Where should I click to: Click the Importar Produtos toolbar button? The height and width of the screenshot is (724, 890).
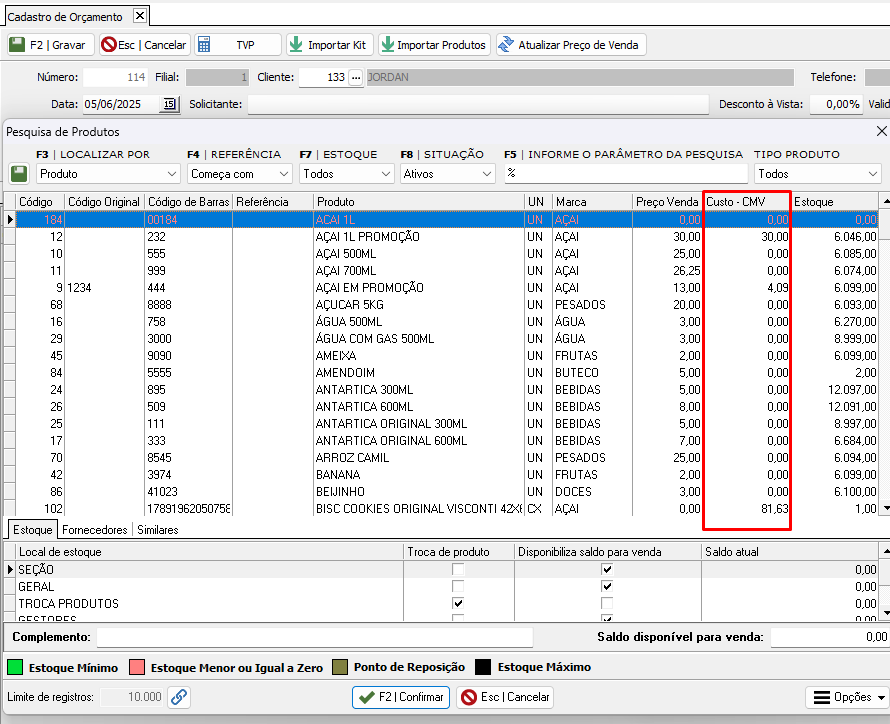tap(433, 45)
